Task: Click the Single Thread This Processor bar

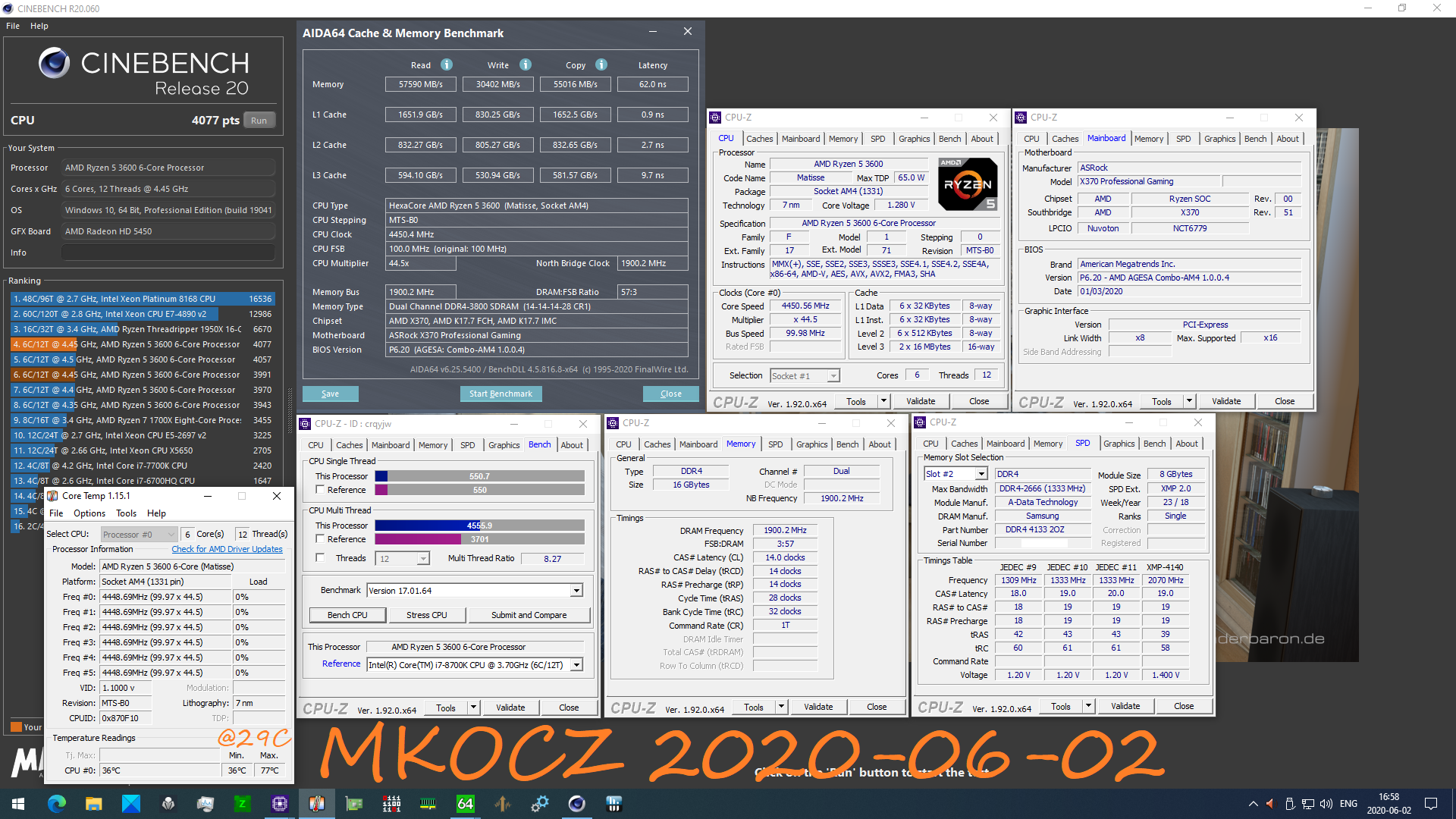Action: click(479, 476)
